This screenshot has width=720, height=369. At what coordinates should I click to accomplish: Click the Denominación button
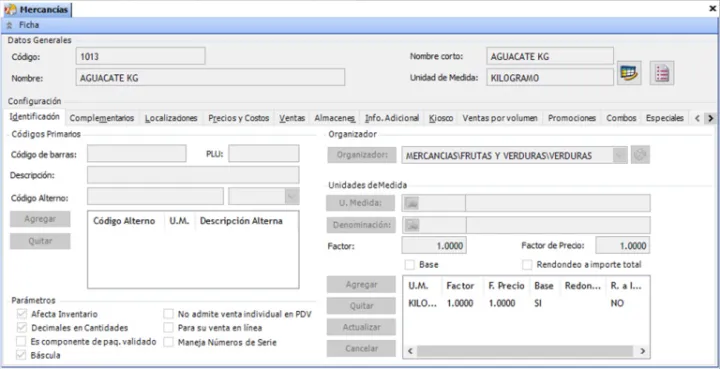click(x=361, y=225)
